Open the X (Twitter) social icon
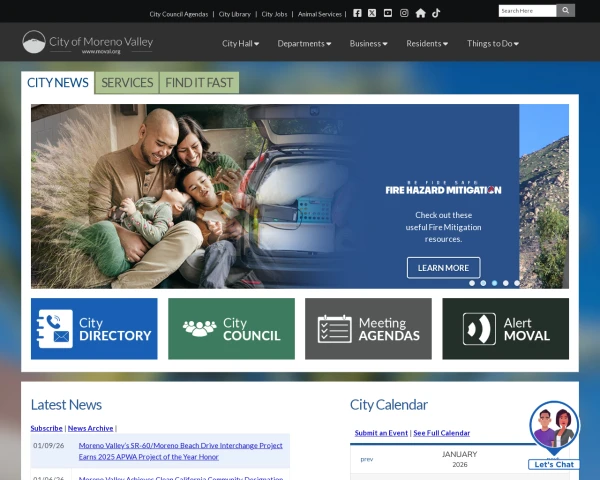Image resolution: width=600 pixels, height=480 pixels. click(372, 13)
